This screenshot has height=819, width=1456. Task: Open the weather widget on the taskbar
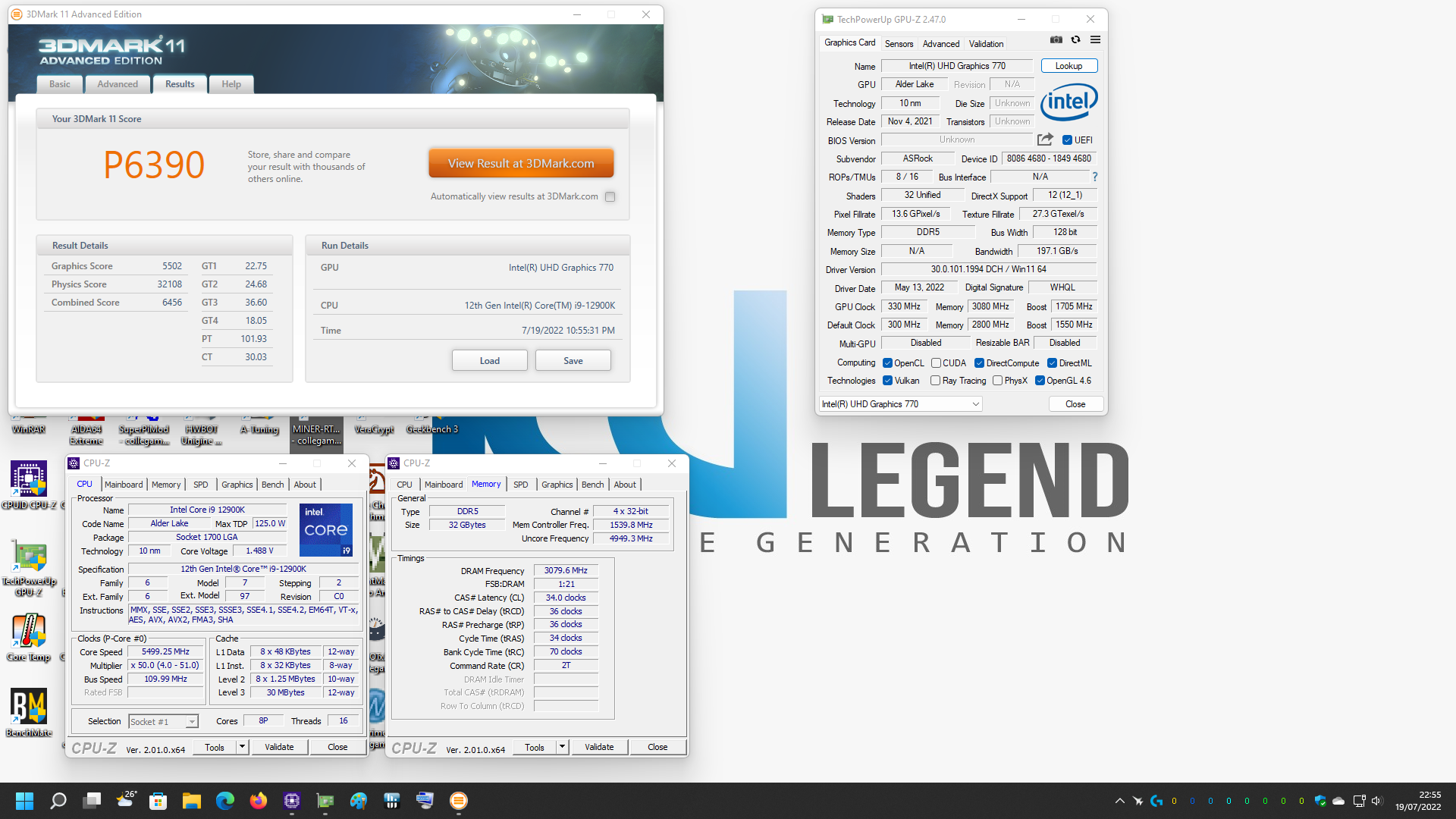(x=126, y=801)
